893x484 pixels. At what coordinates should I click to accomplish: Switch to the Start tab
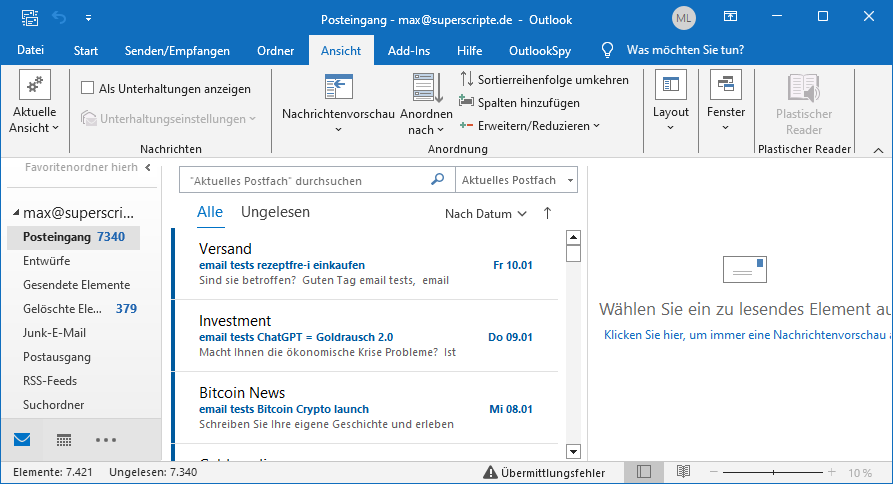pos(85,51)
